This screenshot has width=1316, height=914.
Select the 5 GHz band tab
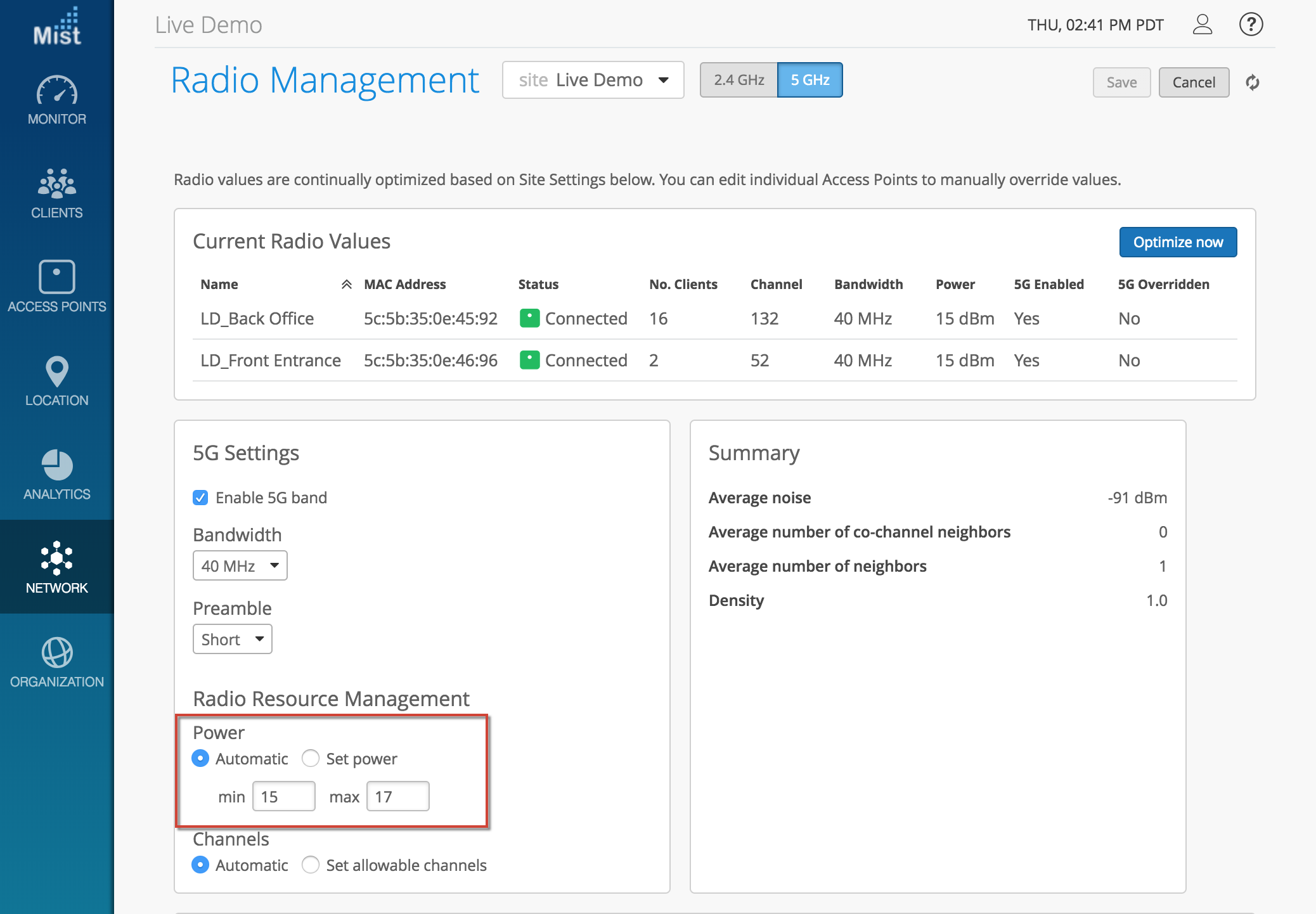(x=810, y=80)
